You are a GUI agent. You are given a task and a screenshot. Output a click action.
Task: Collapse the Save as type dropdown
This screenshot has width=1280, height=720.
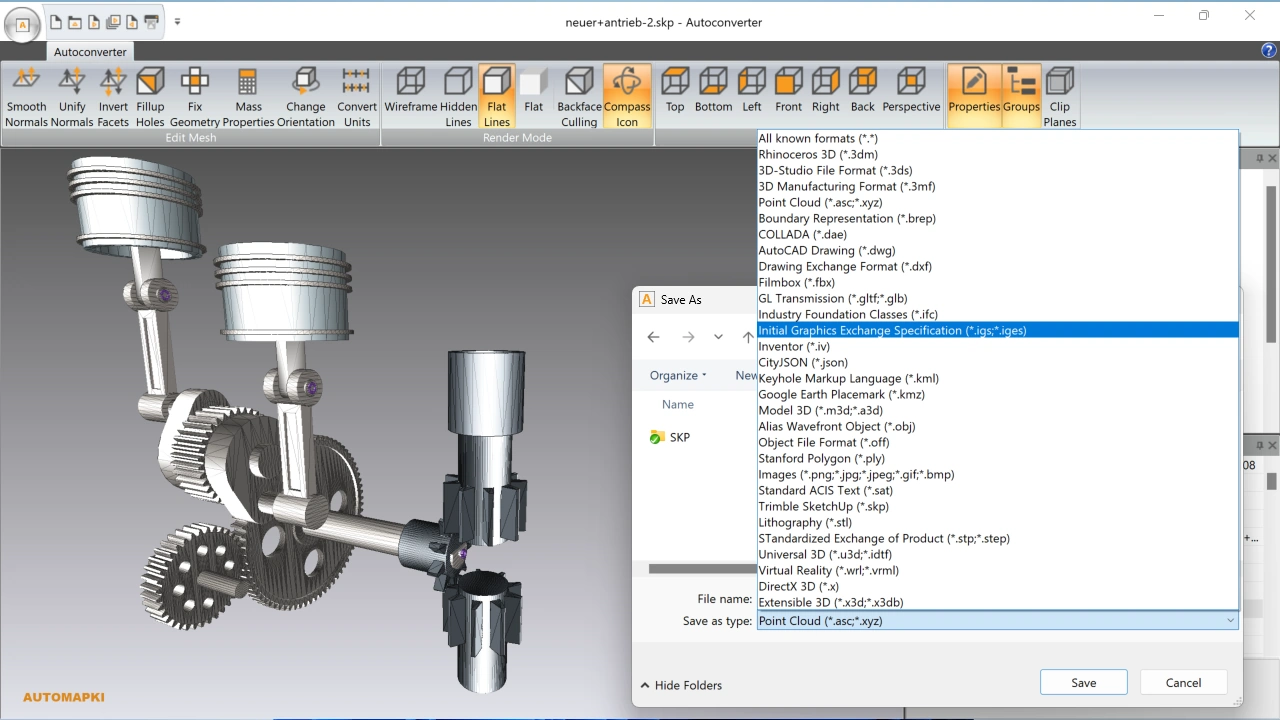tap(1230, 621)
